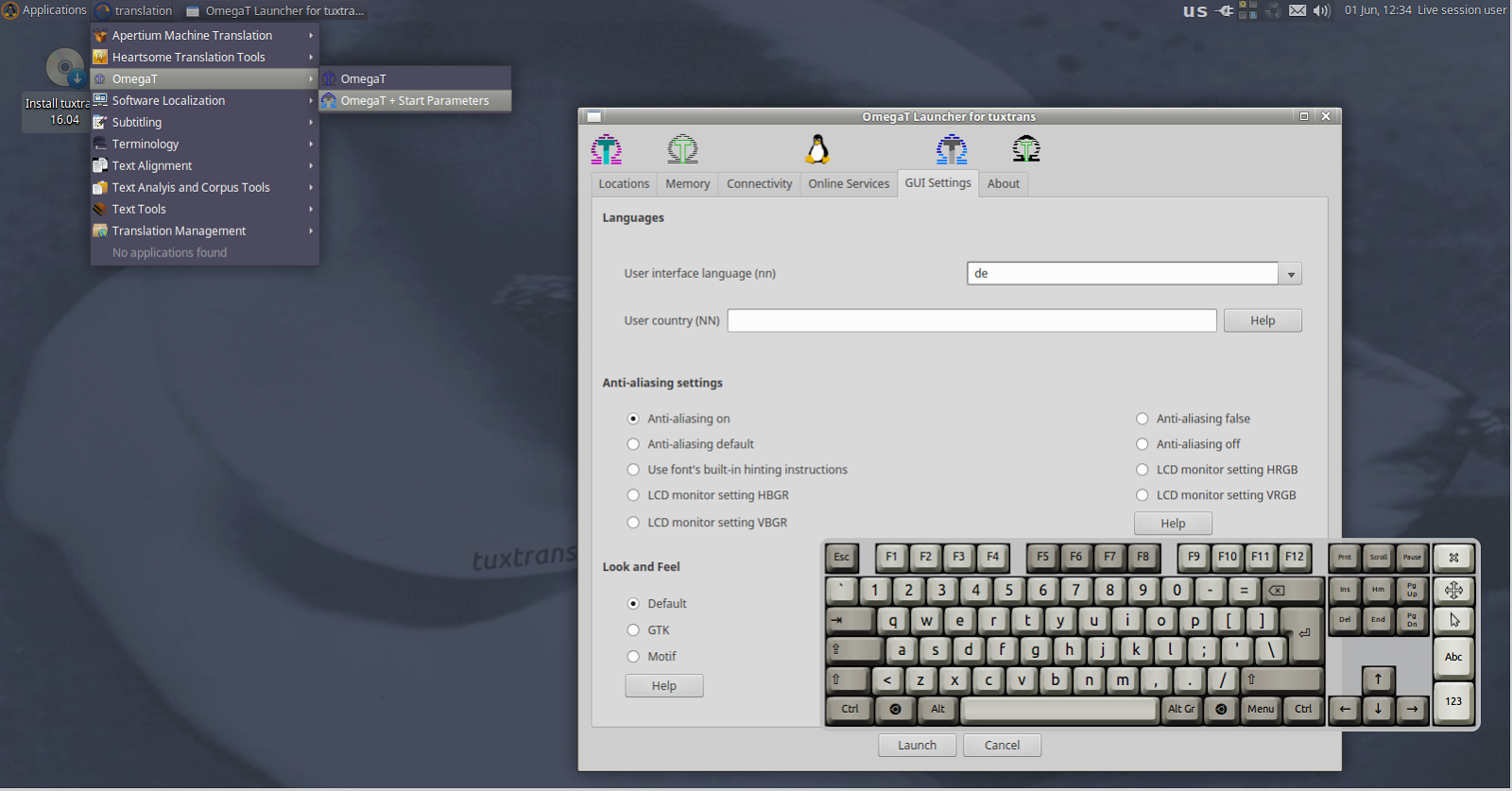Switch to the Online Services tab
The width and height of the screenshot is (1512, 791).
click(x=849, y=184)
